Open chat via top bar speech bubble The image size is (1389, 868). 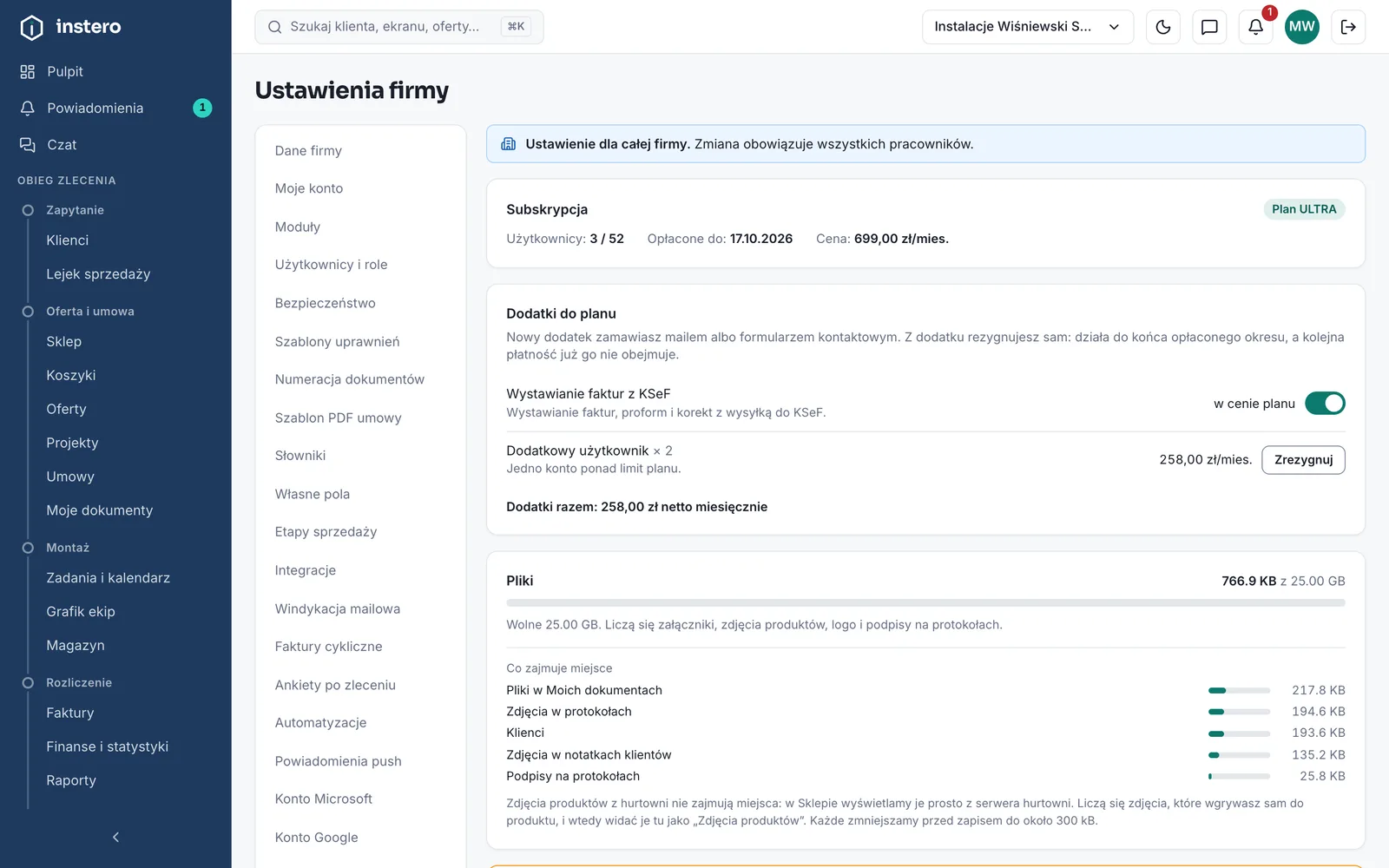tap(1209, 27)
